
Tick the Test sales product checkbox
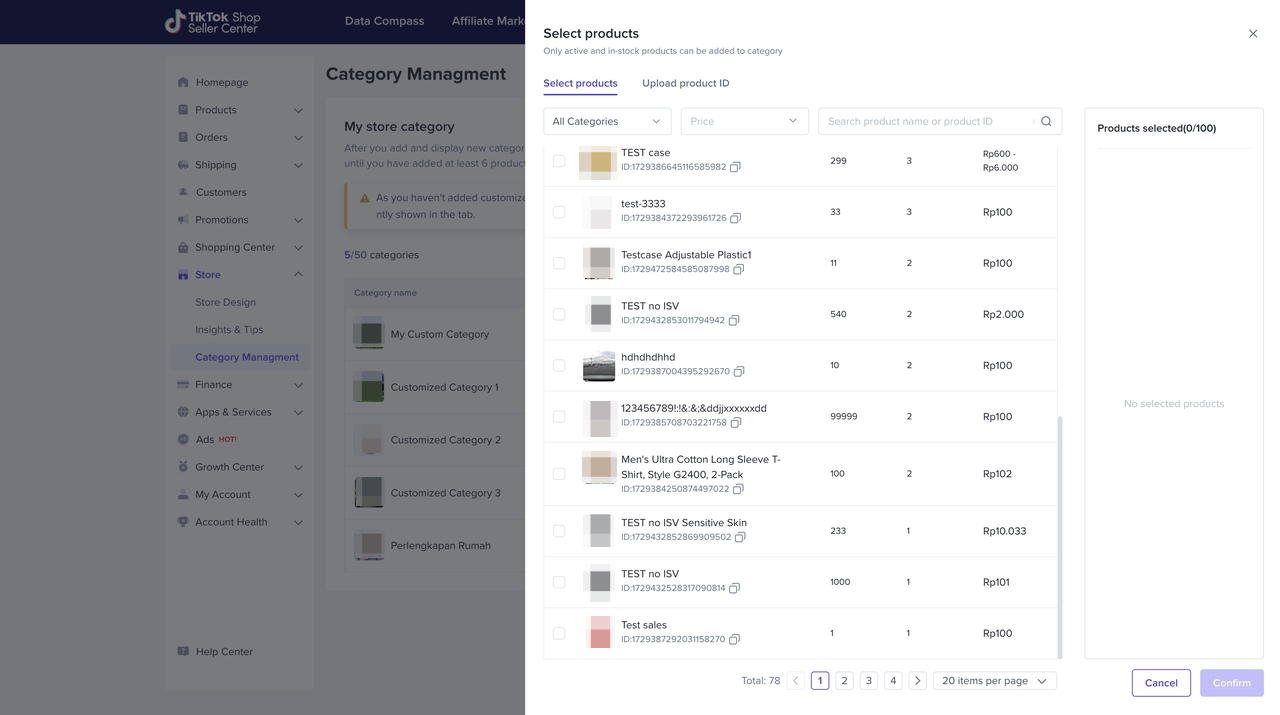(559, 633)
